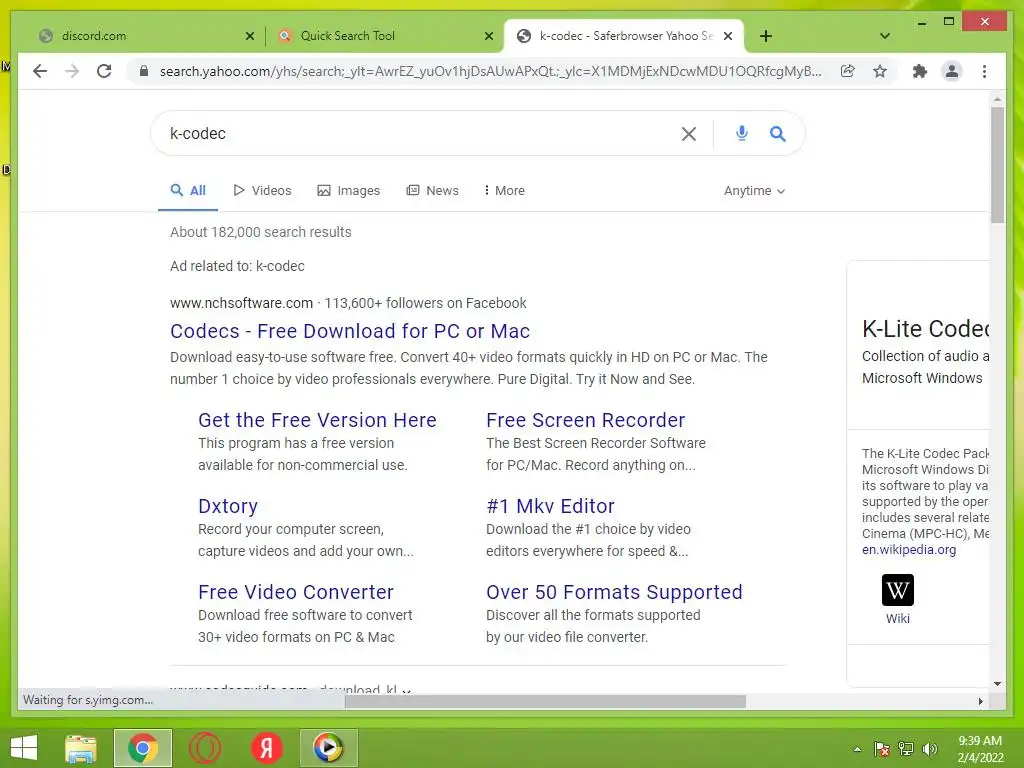Click www.nchsoftware.com ad URL text
The height and width of the screenshot is (768, 1024).
tap(242, 303)
